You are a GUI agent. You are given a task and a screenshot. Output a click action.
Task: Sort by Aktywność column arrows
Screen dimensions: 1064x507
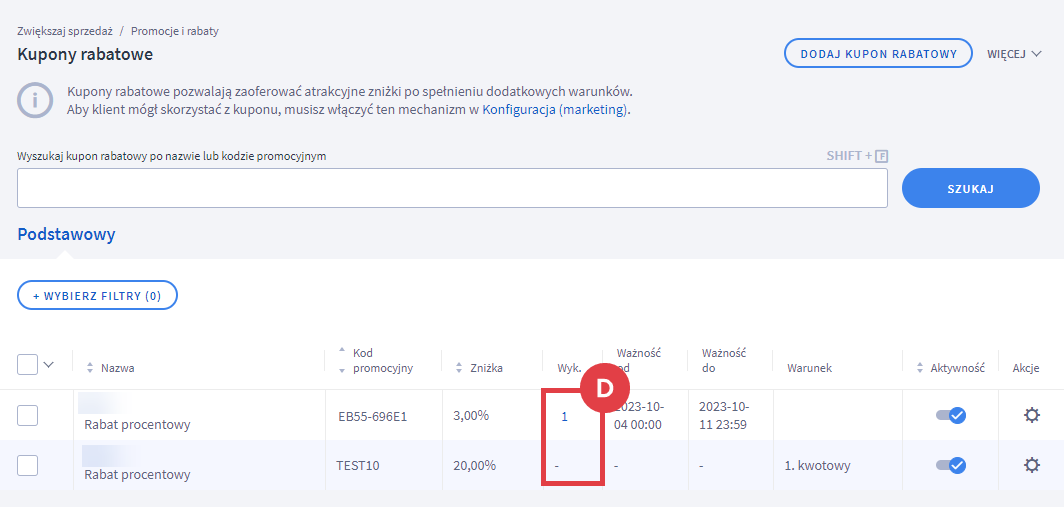pyautogui.click(x=919, y=369)
